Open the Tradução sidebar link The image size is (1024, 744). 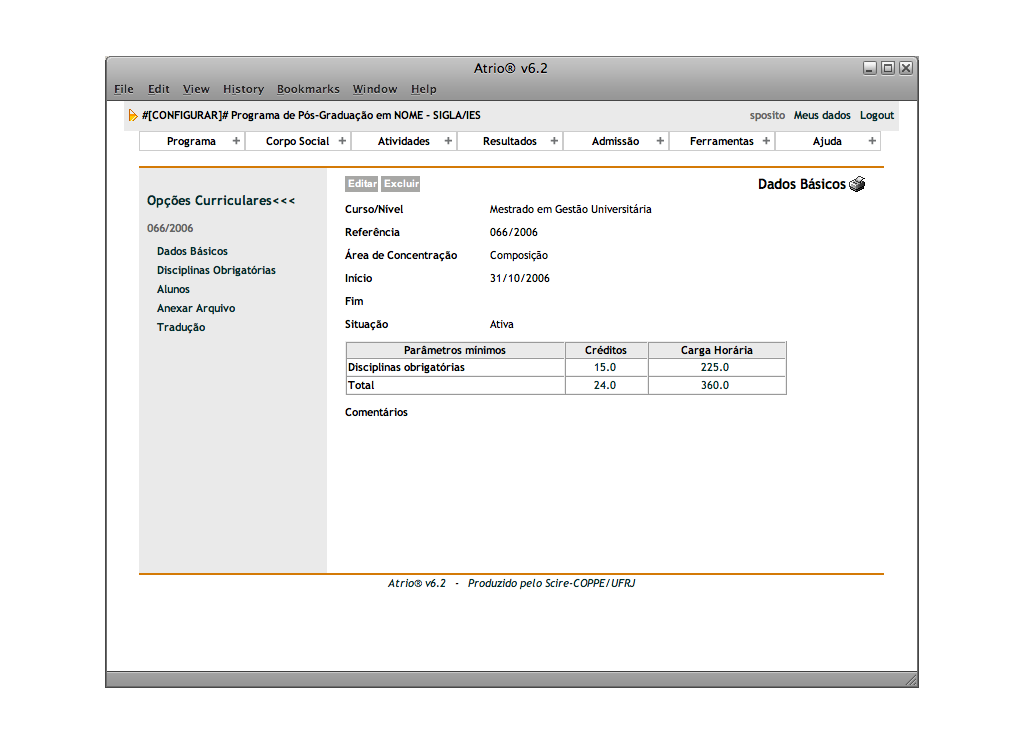tap(181, 327)
